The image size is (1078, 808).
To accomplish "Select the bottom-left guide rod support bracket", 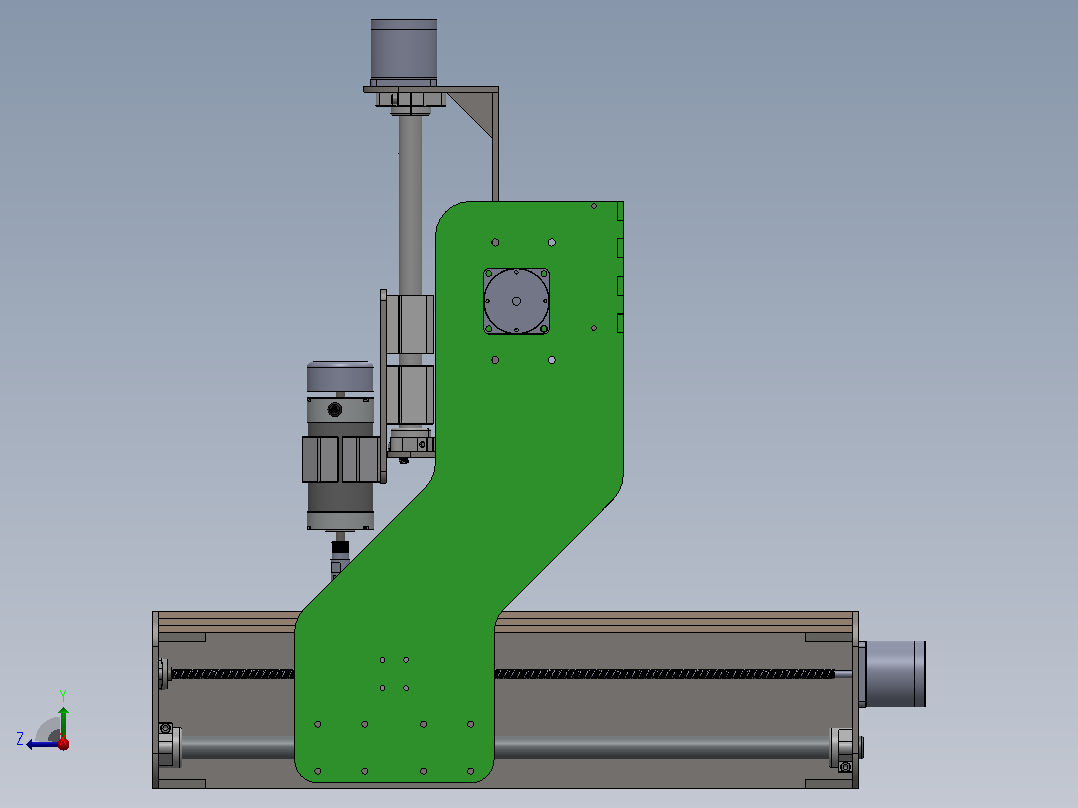I will coord(169,745).
